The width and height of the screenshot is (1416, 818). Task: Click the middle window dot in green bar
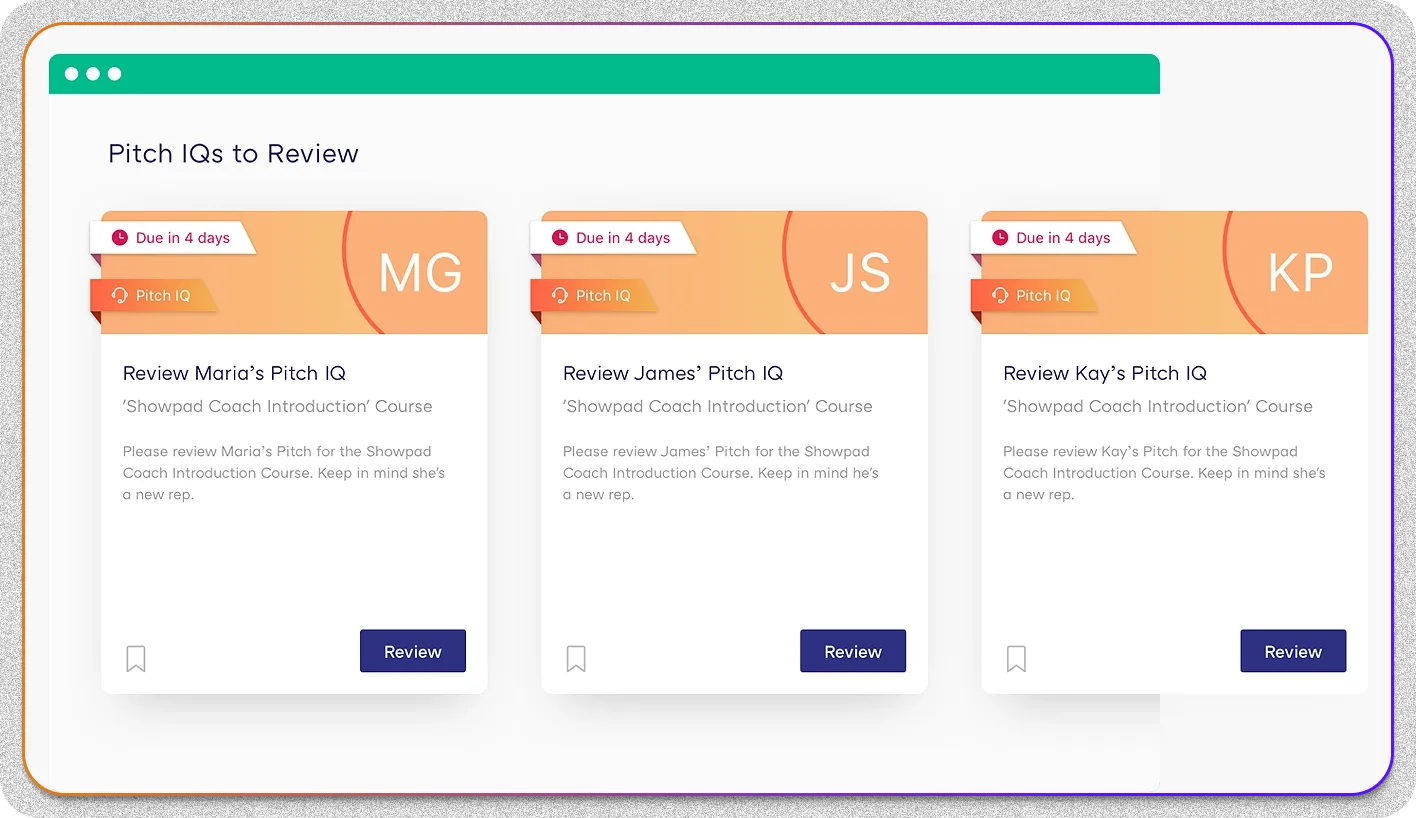click(93, 74)
